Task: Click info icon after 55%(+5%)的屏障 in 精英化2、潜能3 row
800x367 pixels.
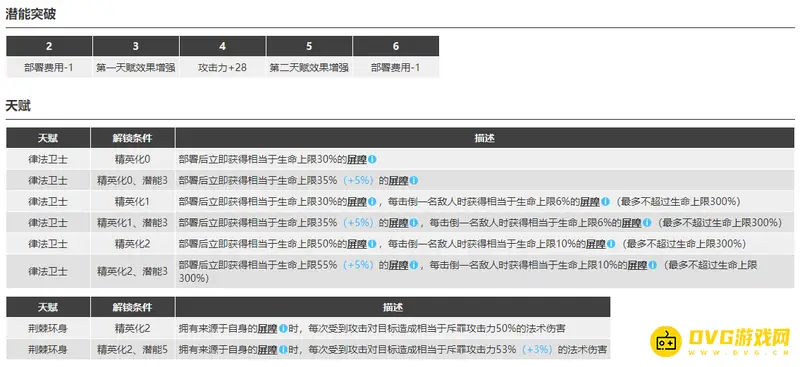Action: pos(414,265)
